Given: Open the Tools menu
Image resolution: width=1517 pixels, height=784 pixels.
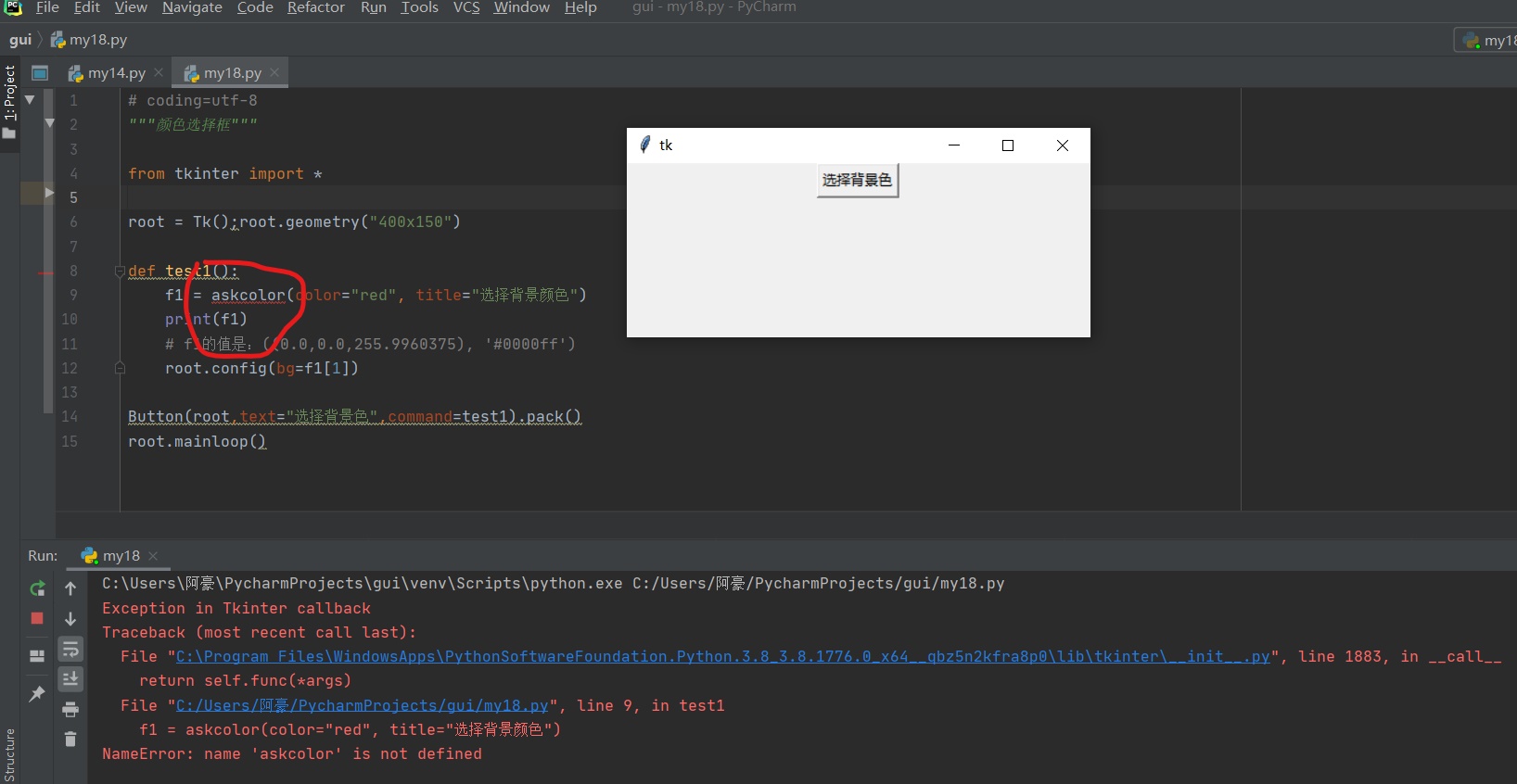Looking at the screenshot, I should pyautogui.click(x=419, y=7).
